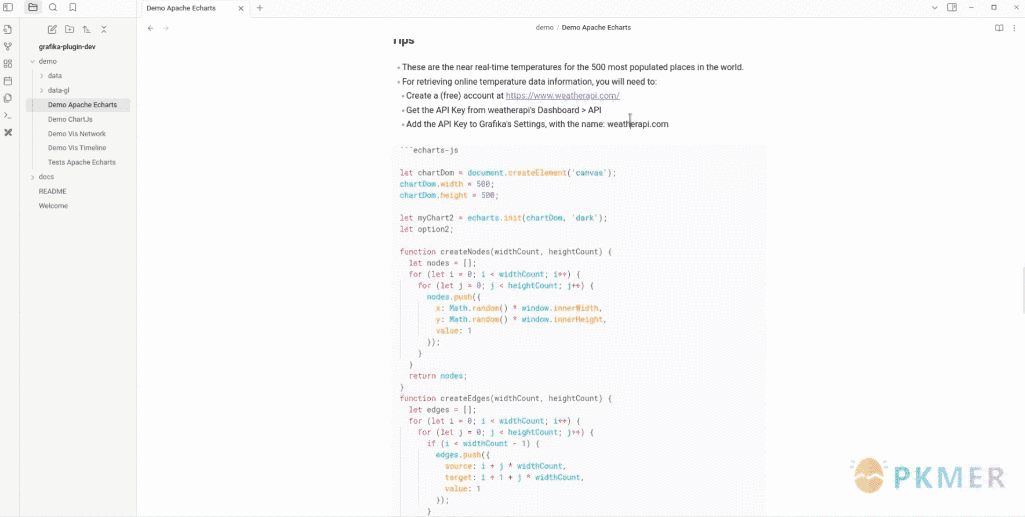Add a new tab with plus button
The image size is (1025, 517).
tap(260, 8)
